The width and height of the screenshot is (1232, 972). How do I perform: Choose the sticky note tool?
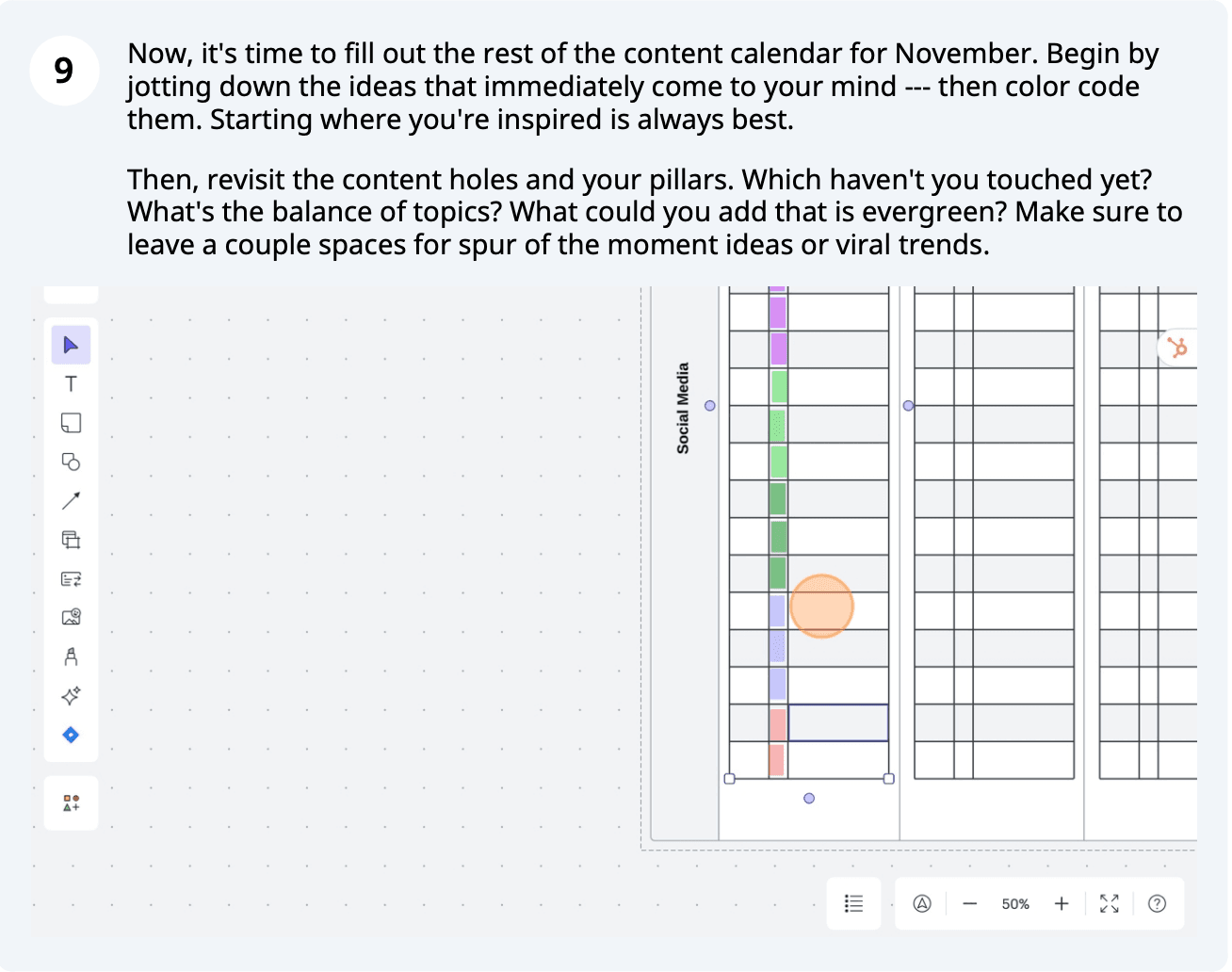click(71, 423)
